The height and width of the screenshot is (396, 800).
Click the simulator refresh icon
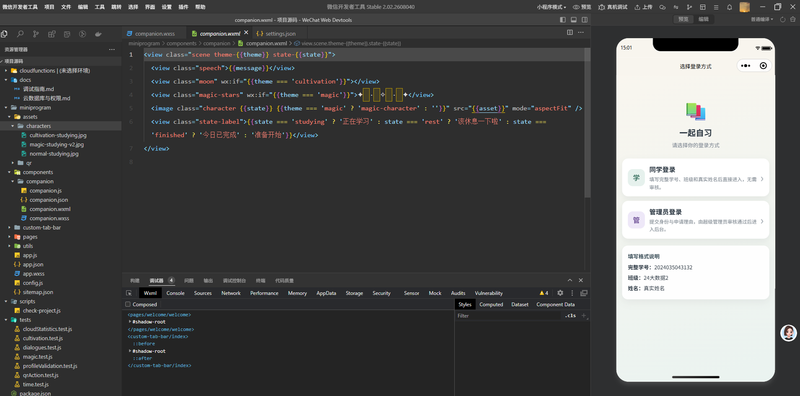[784, 19]
